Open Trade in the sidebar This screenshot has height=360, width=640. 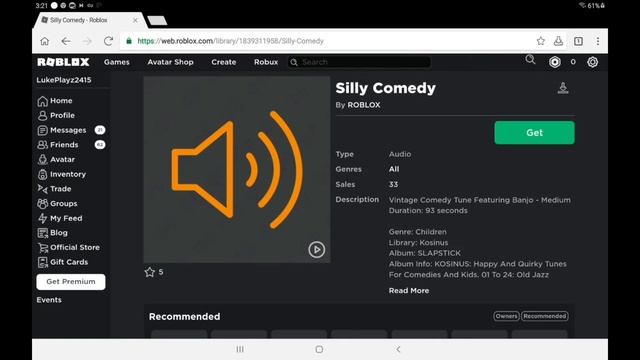coord(54,189)
